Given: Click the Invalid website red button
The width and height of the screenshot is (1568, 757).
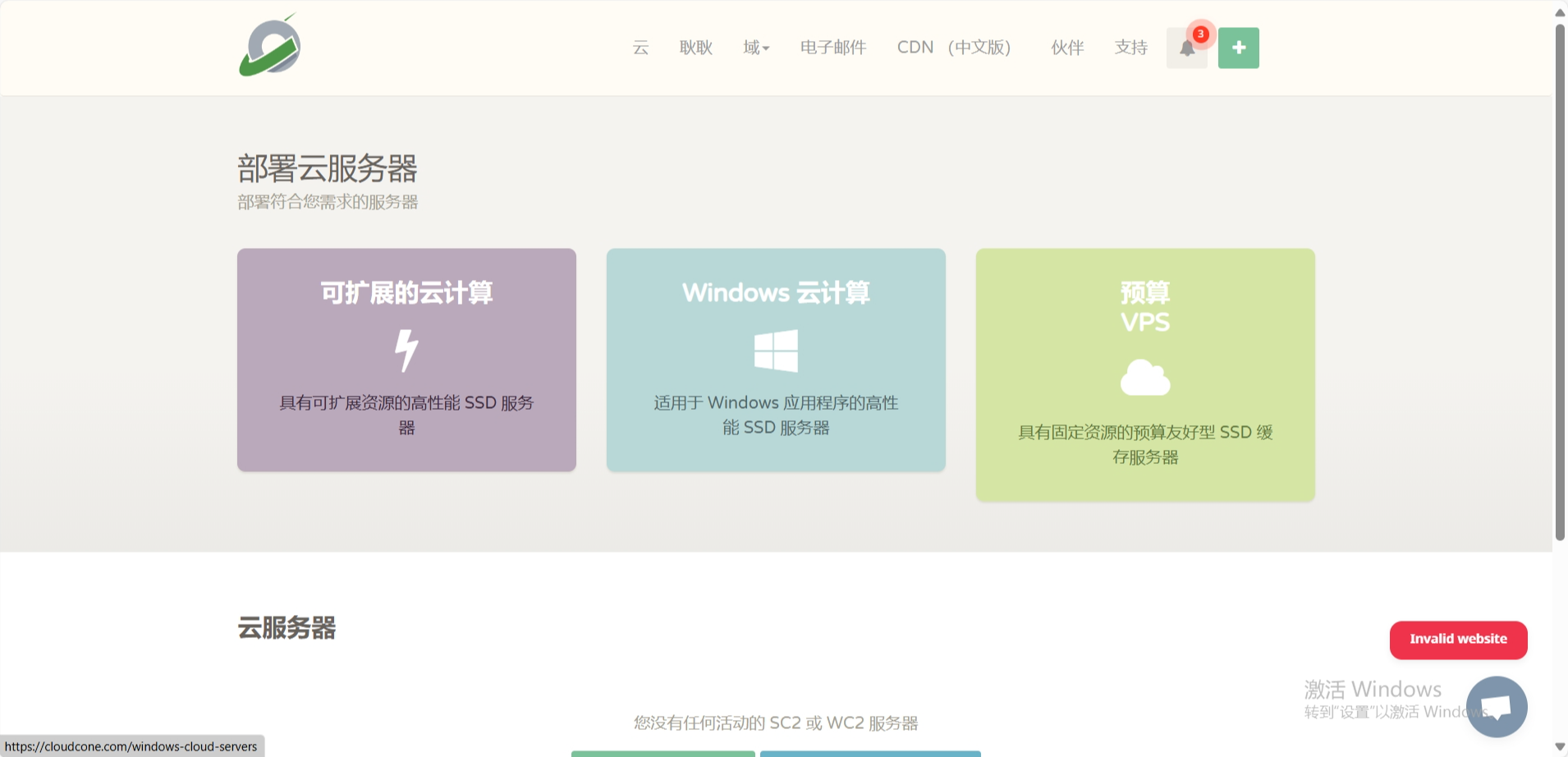Looking at the screenshot, I should click(x=1458, y=640).
